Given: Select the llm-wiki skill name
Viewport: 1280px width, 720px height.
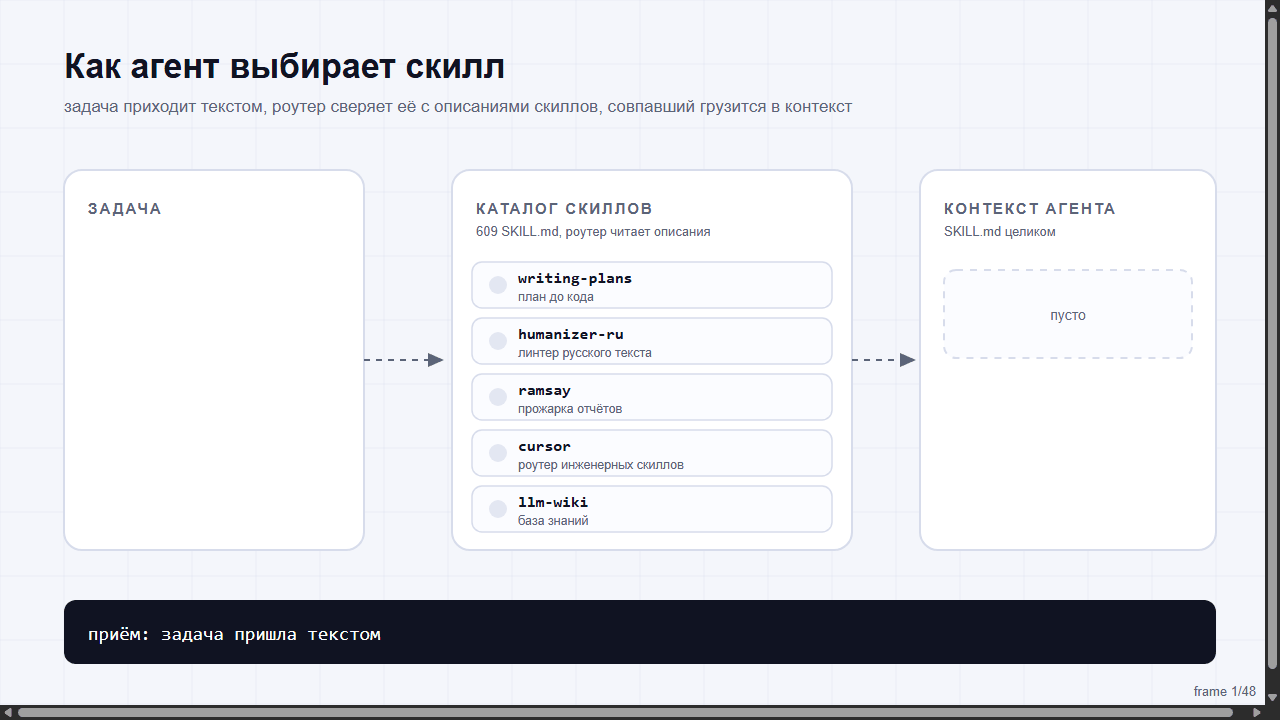Looking at the screenshot, I should [553, 503].
